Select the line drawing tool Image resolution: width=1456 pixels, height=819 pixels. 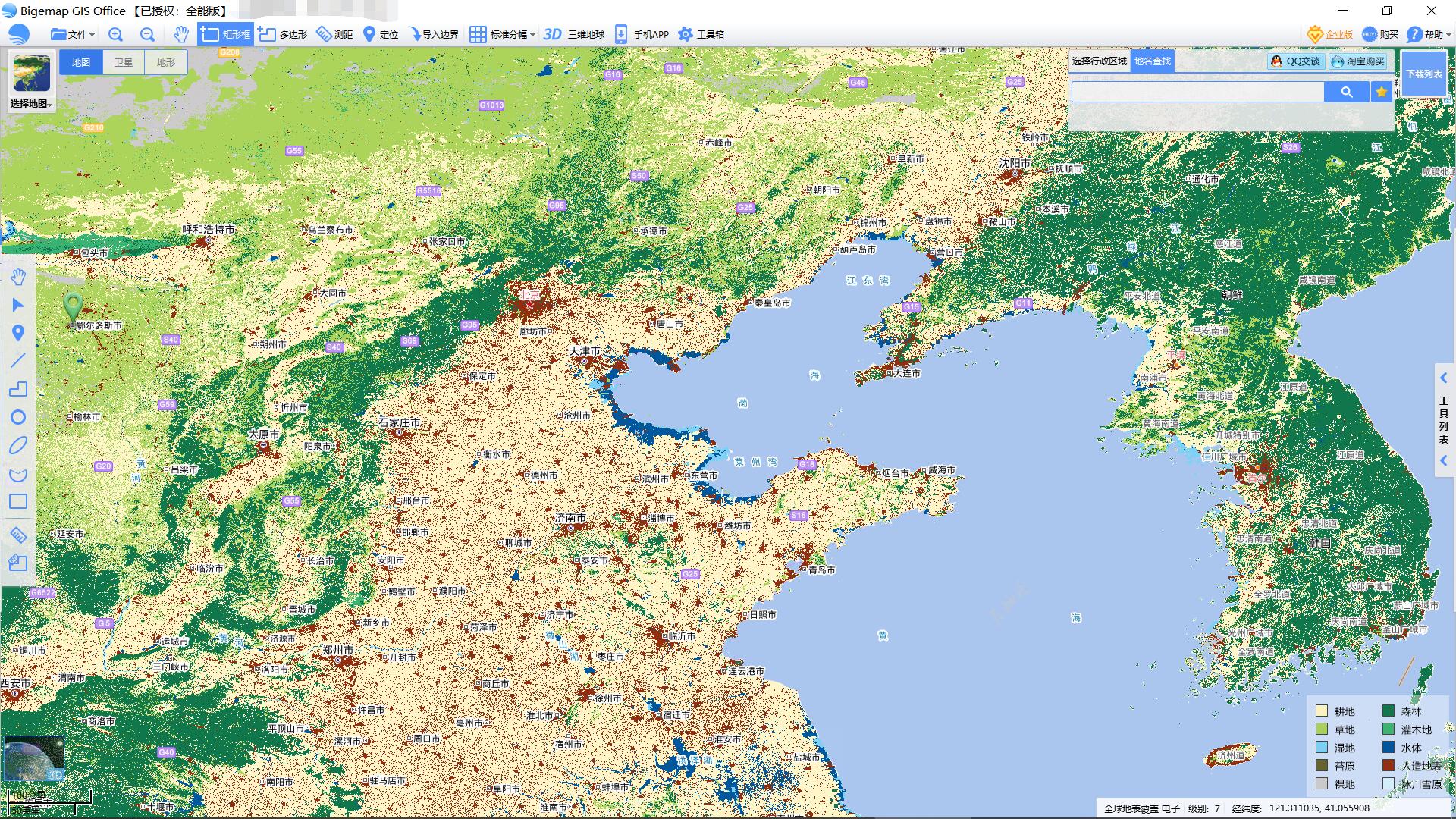pos(18,361)
